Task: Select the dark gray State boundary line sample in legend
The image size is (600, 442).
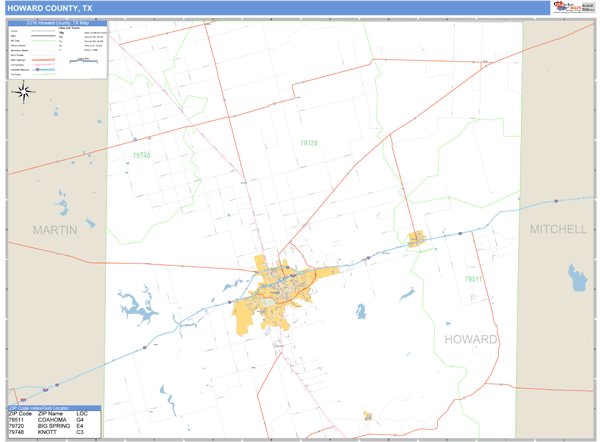Action: tap(43, 36)
